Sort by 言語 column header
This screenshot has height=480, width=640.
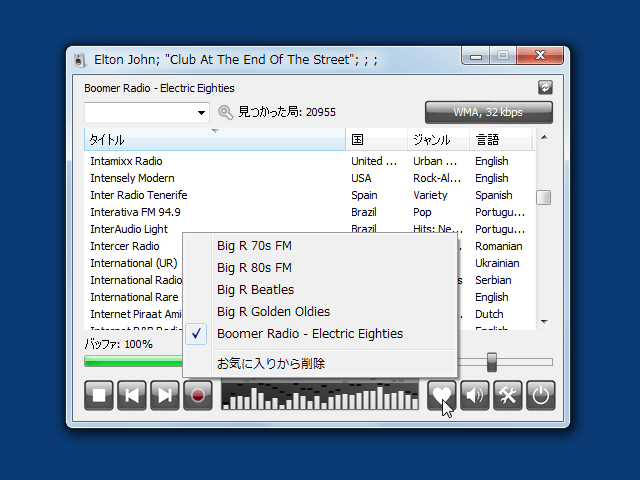(501, 140)
